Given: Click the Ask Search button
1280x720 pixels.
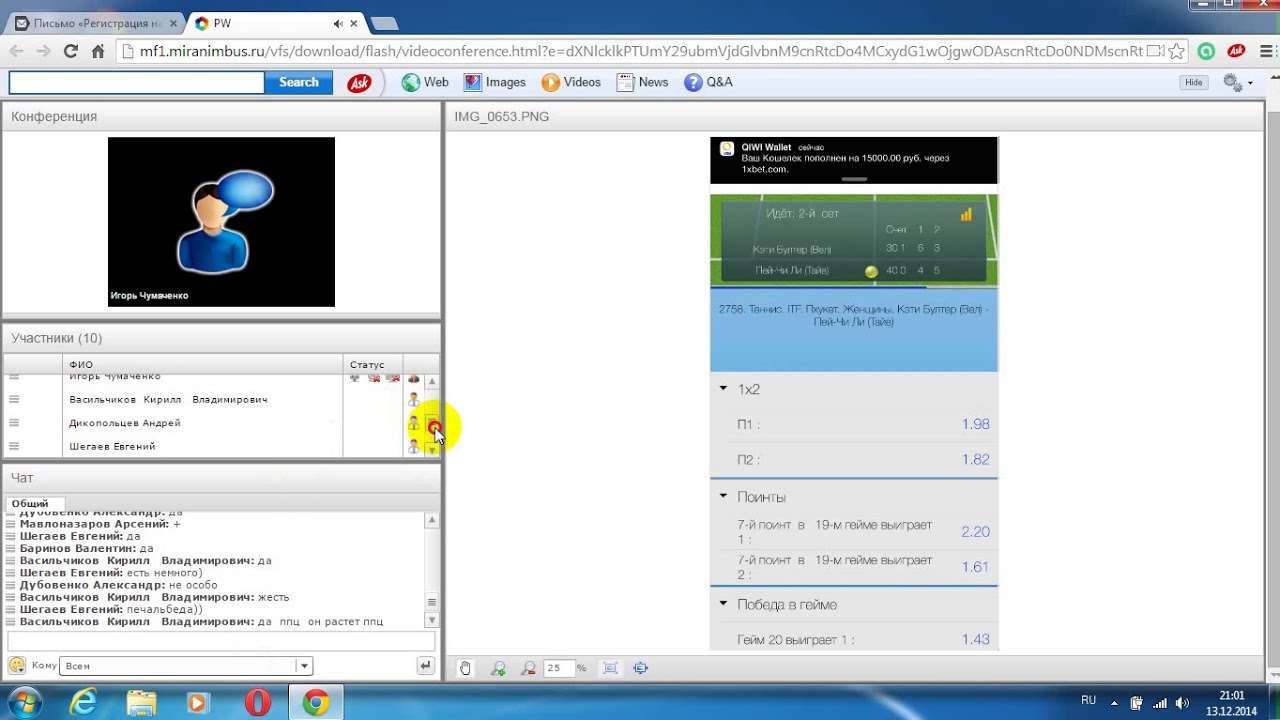Looking at the screenshot, I should point(299,83).
